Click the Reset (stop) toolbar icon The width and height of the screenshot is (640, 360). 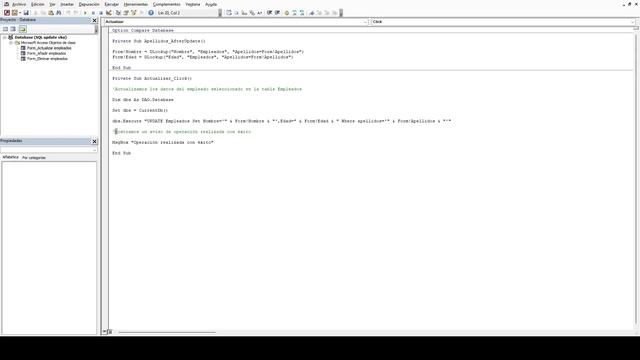(x=101, y=13)
